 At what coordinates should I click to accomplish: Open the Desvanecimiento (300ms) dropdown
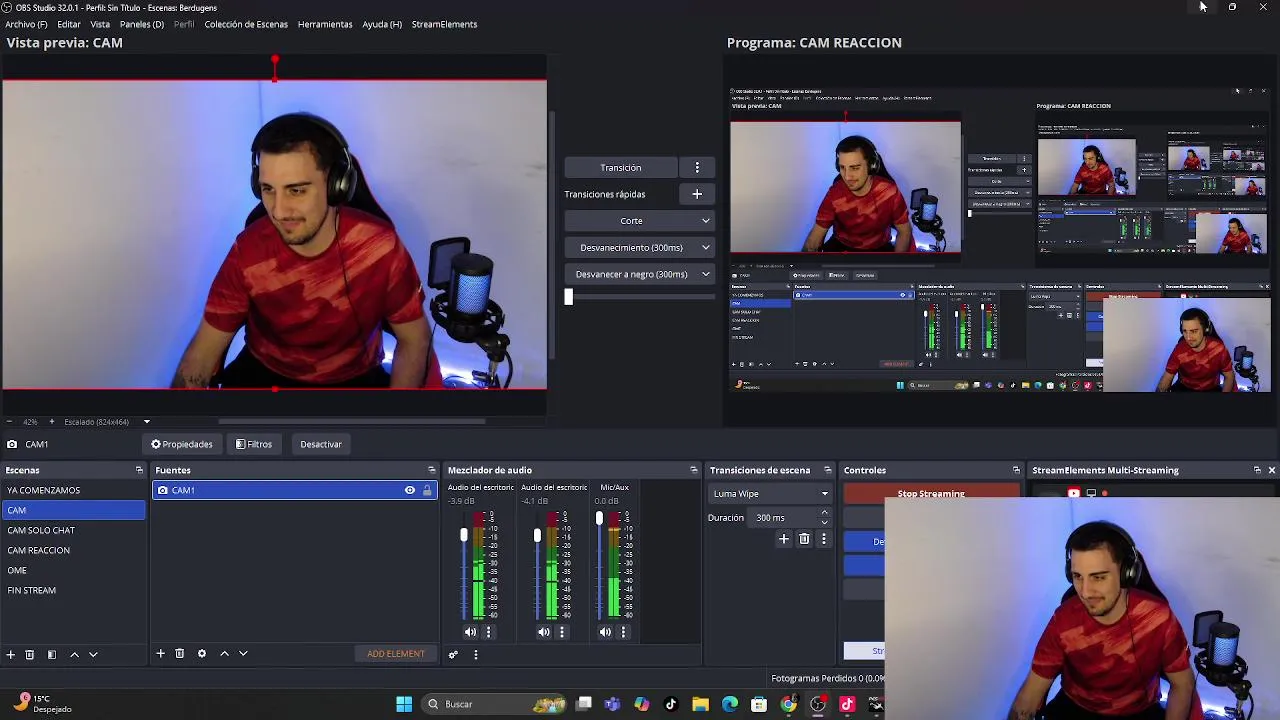click(639, 248)
